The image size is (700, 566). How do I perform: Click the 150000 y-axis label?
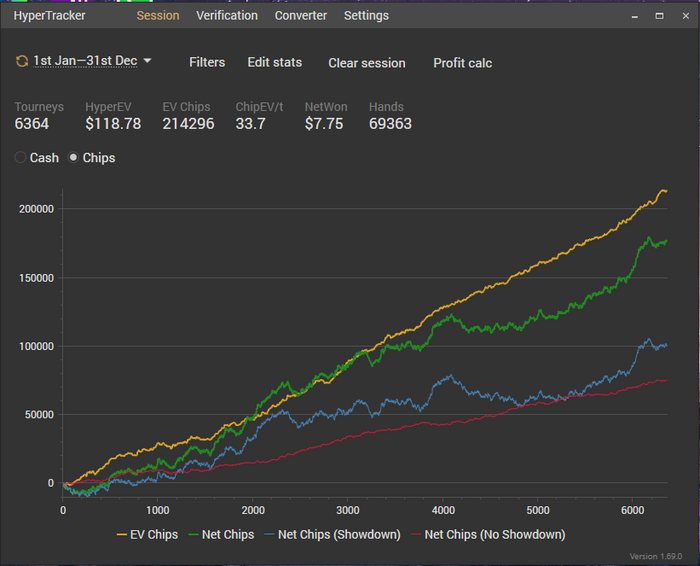click(x=36, y=278)
